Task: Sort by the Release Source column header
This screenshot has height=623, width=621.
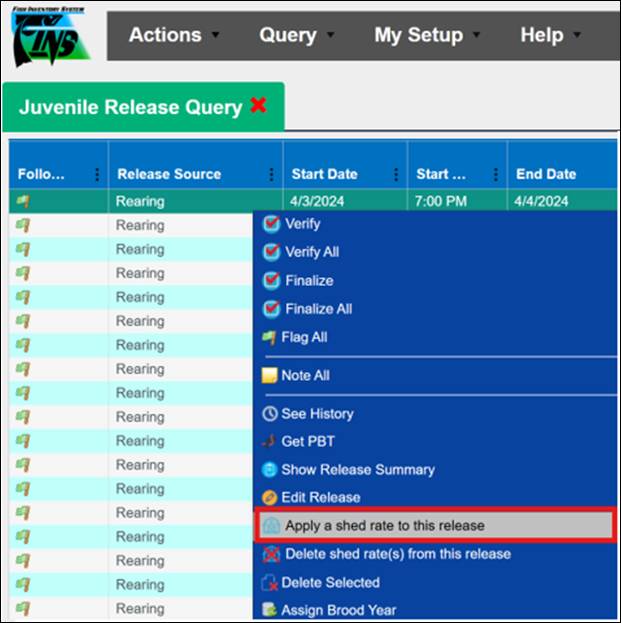Action: pyautogui.click(x=169, y=174)
